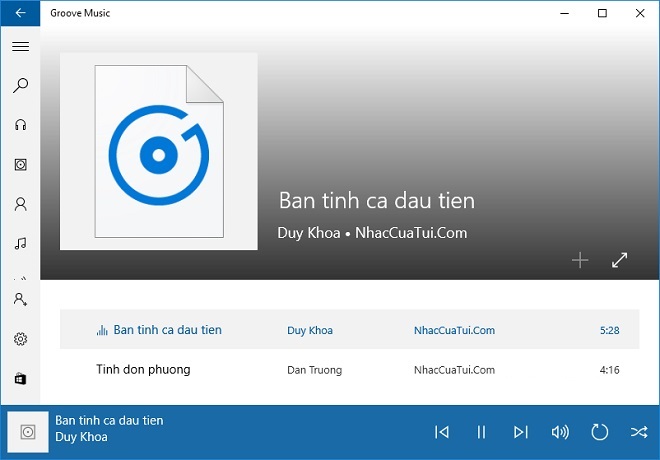Open the Store bag icon
660x460 pixels.
pos(20,379)
